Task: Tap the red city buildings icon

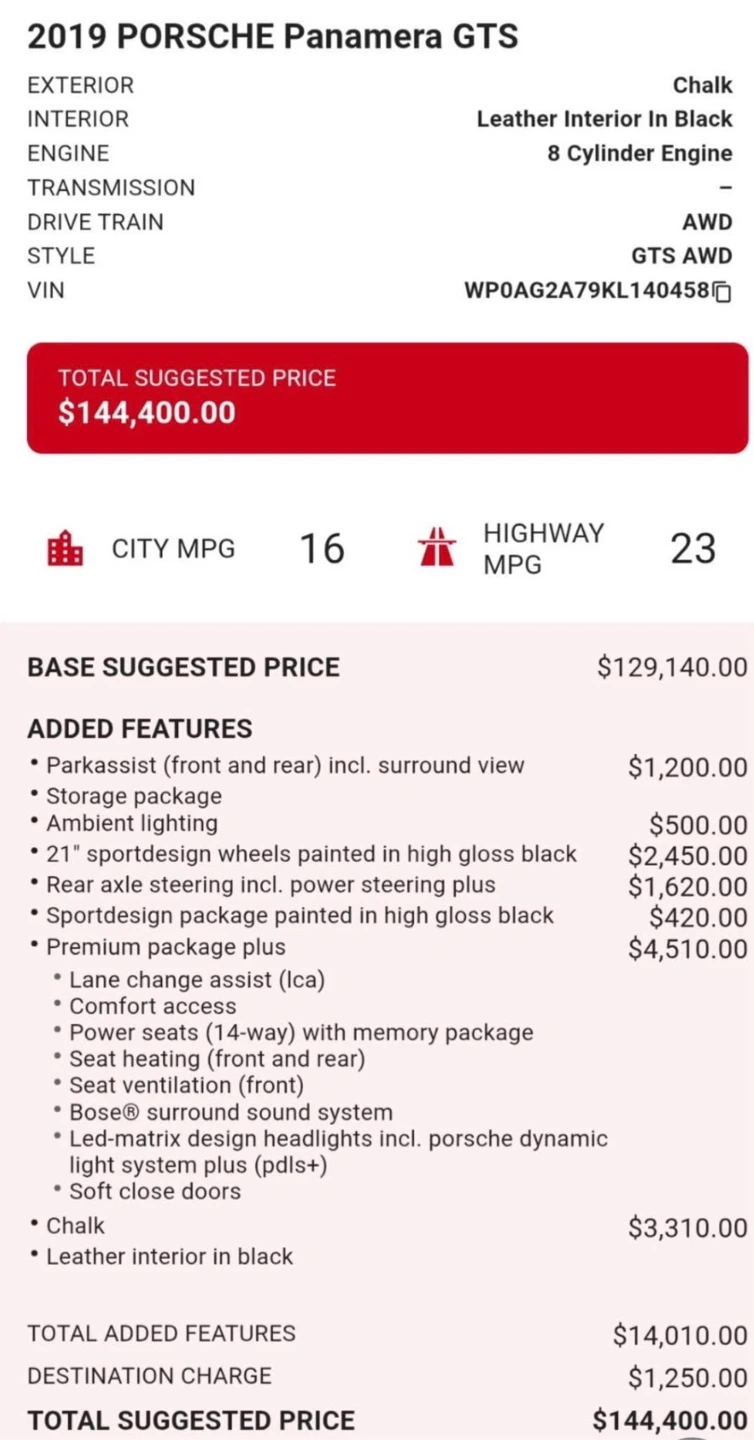Action: click(65, 549)
